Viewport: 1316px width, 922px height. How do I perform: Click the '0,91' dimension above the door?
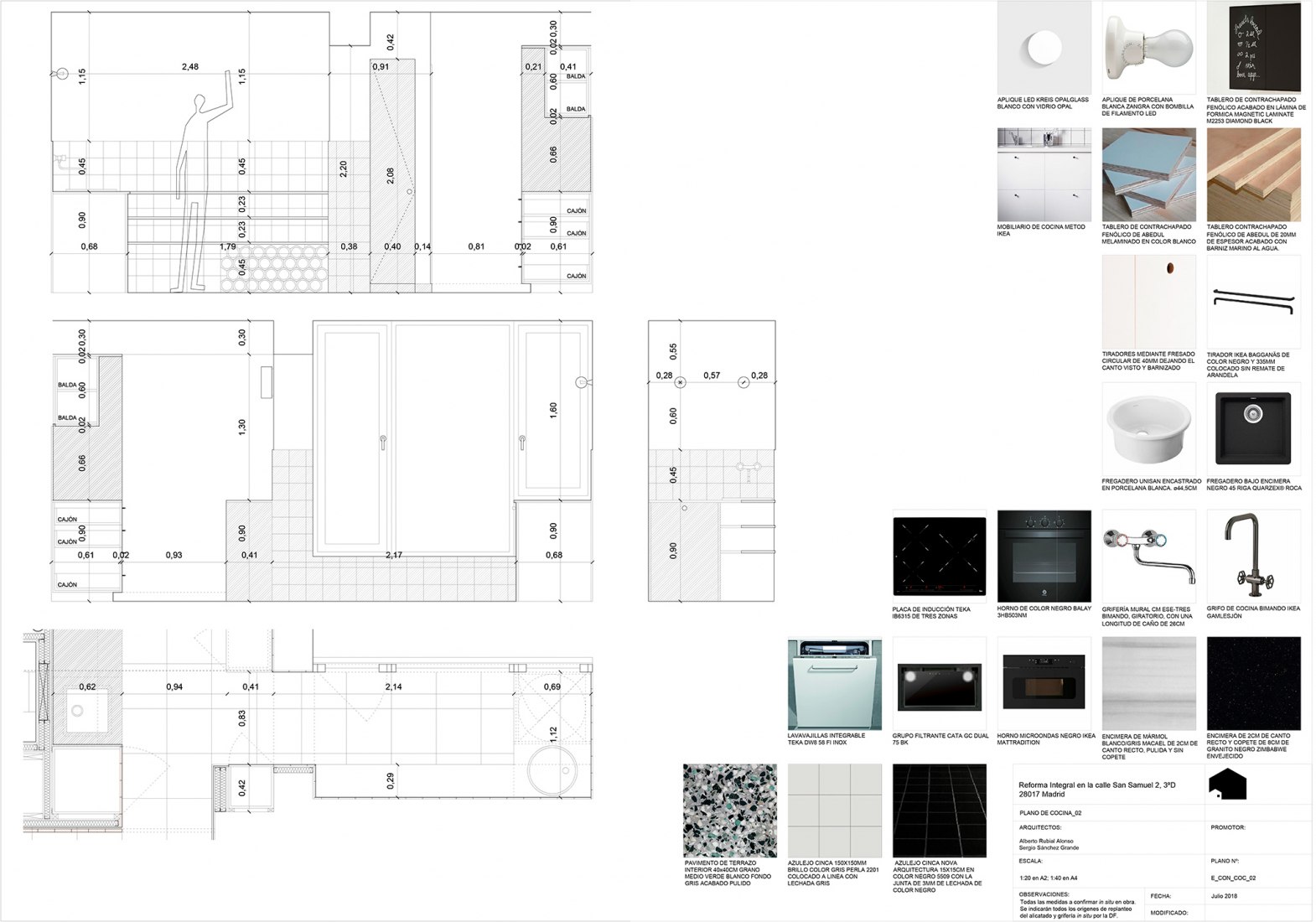381,67
